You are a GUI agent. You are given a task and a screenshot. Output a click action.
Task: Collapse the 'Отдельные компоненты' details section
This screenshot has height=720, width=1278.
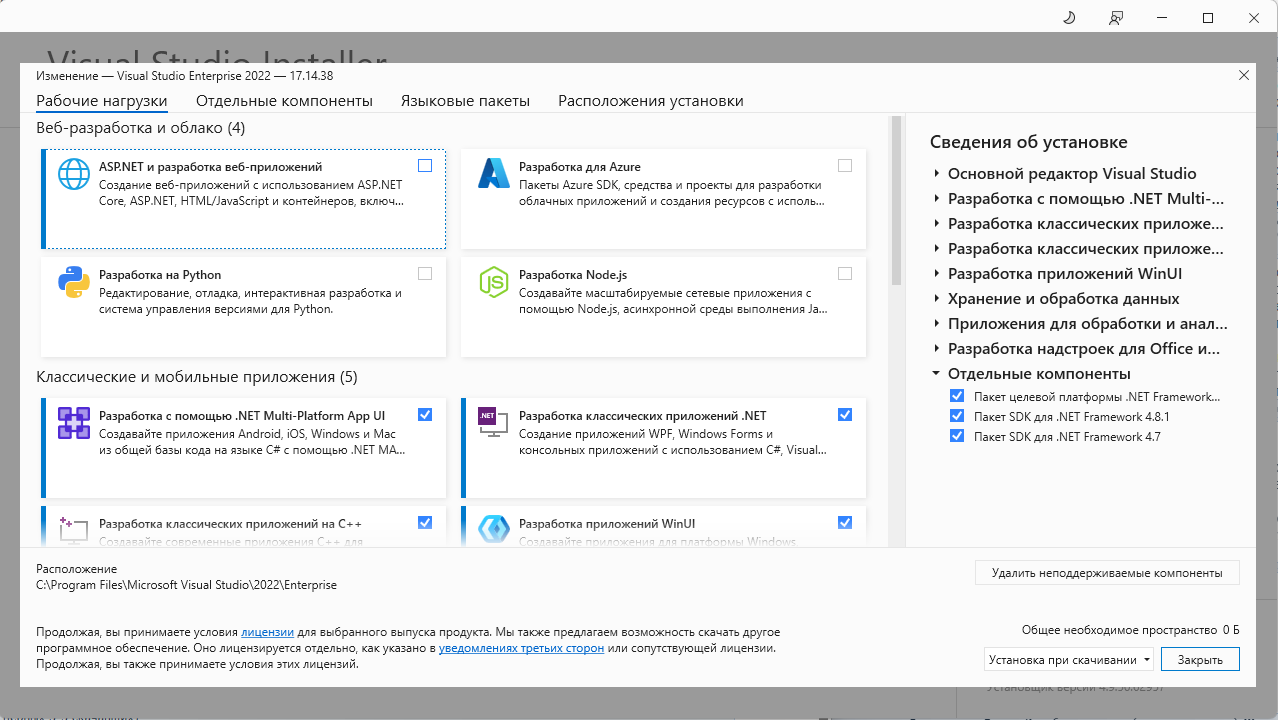[x=937, y=374]
